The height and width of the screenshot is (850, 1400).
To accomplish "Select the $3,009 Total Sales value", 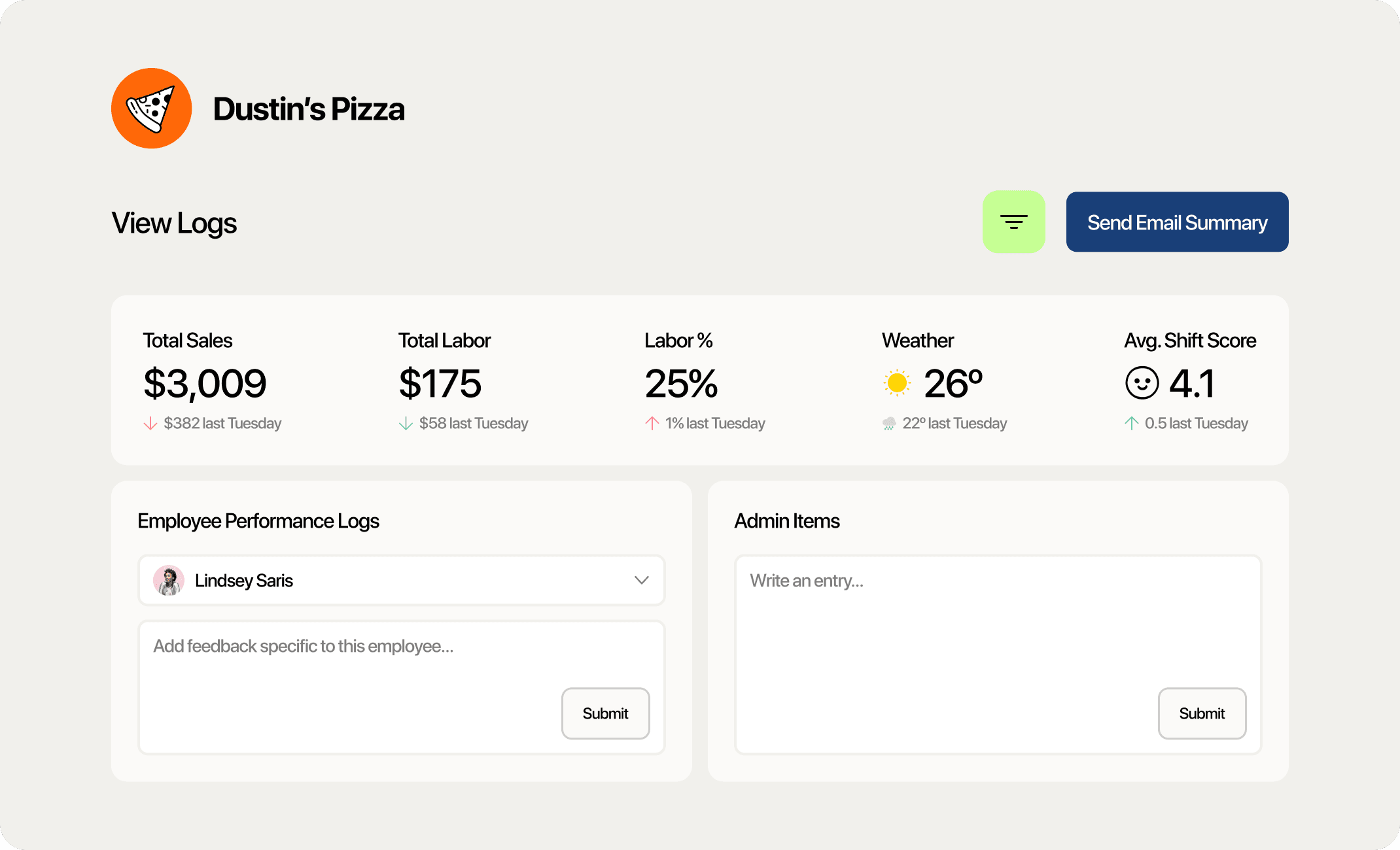I will (205, 383).
